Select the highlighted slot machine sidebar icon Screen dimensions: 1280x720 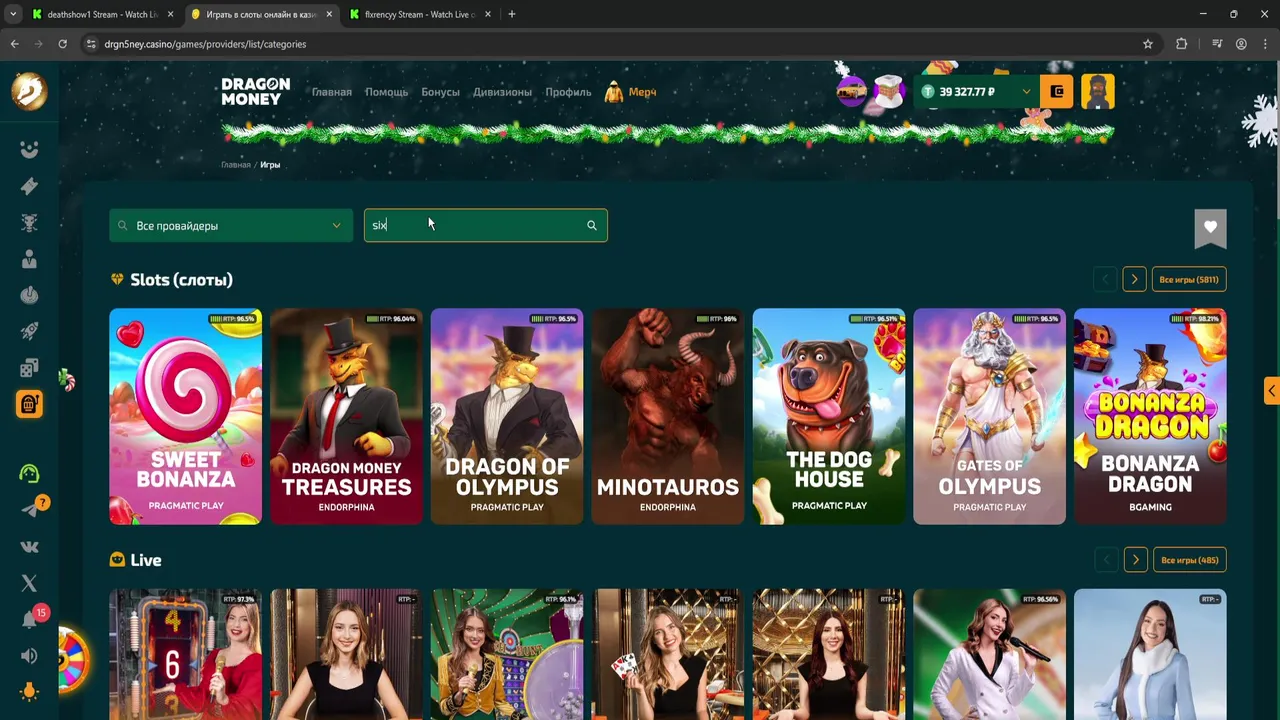(x=29, y=404)
